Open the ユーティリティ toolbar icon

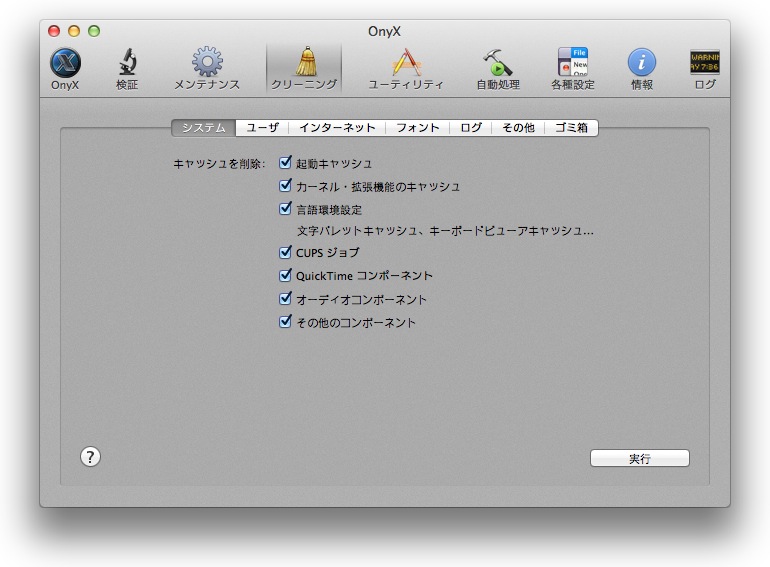(405, 64)
